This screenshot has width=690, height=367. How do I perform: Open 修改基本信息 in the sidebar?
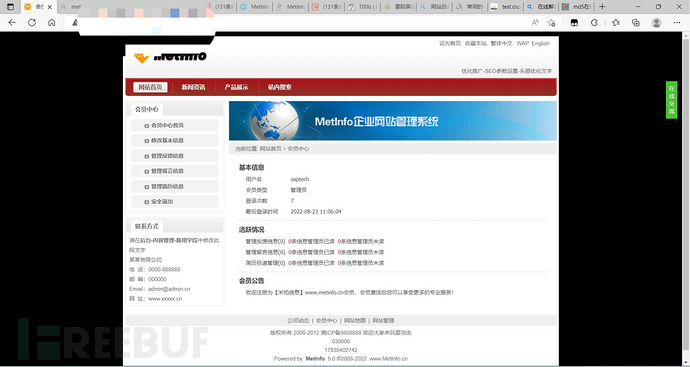174,141
